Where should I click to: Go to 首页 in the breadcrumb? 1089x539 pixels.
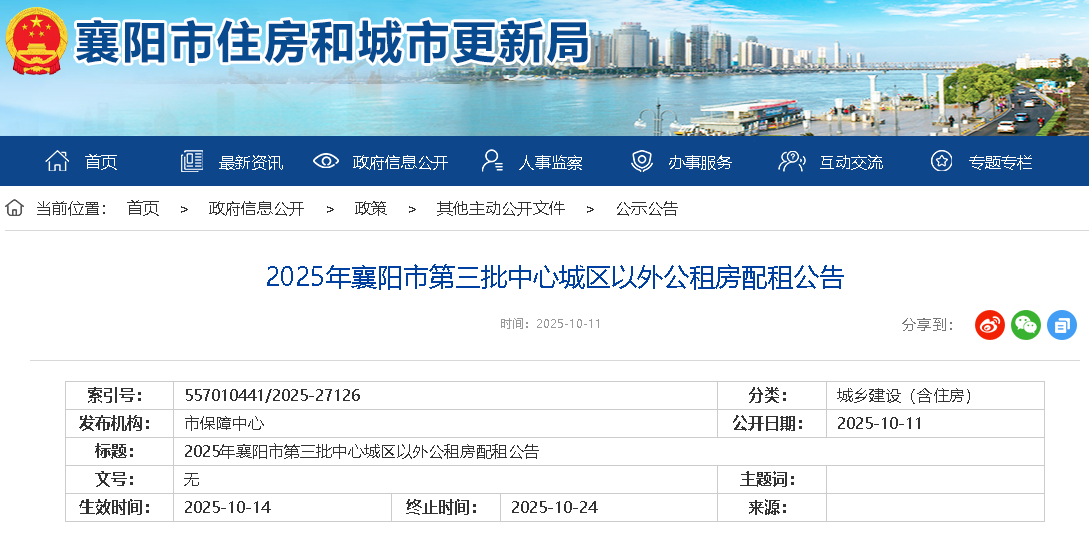coord(142,209)
